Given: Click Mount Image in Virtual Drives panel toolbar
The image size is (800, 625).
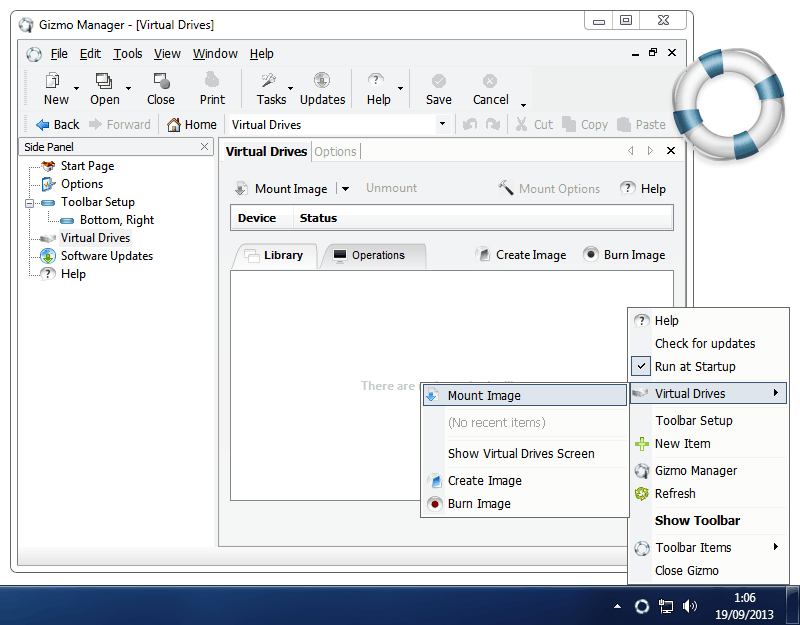Looking at the screenshot, I should pyautogui.click(x=281, y=189).
